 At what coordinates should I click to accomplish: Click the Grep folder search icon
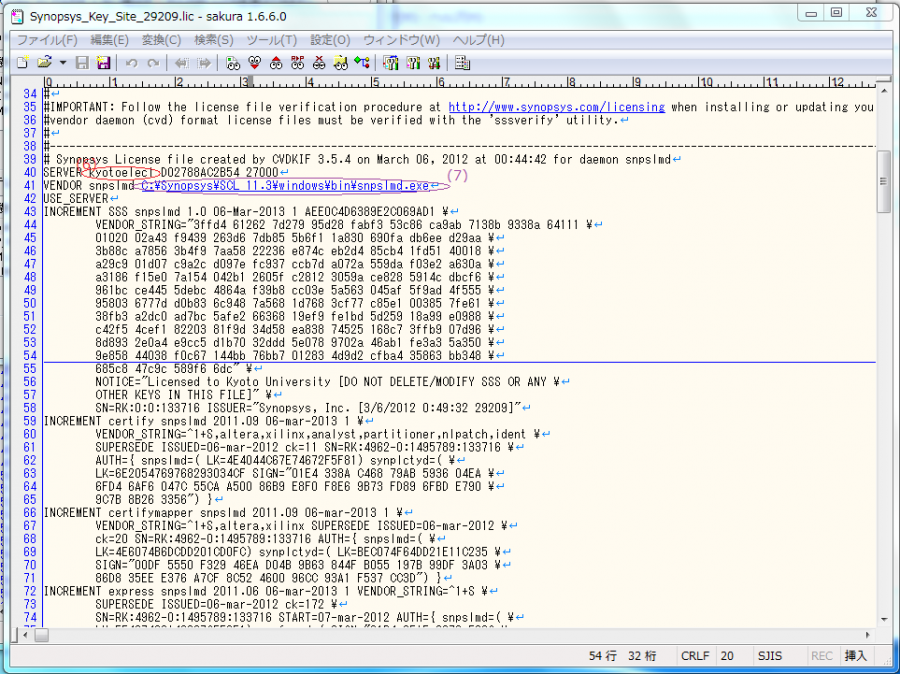tap(340, 62)
